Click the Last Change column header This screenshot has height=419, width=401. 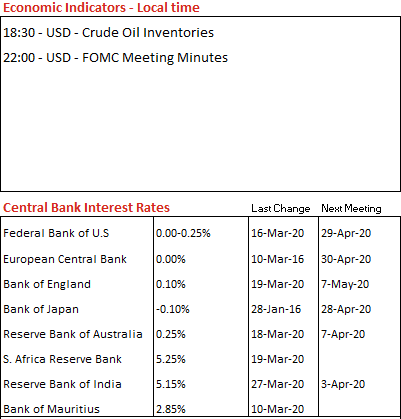click(281, 209)
